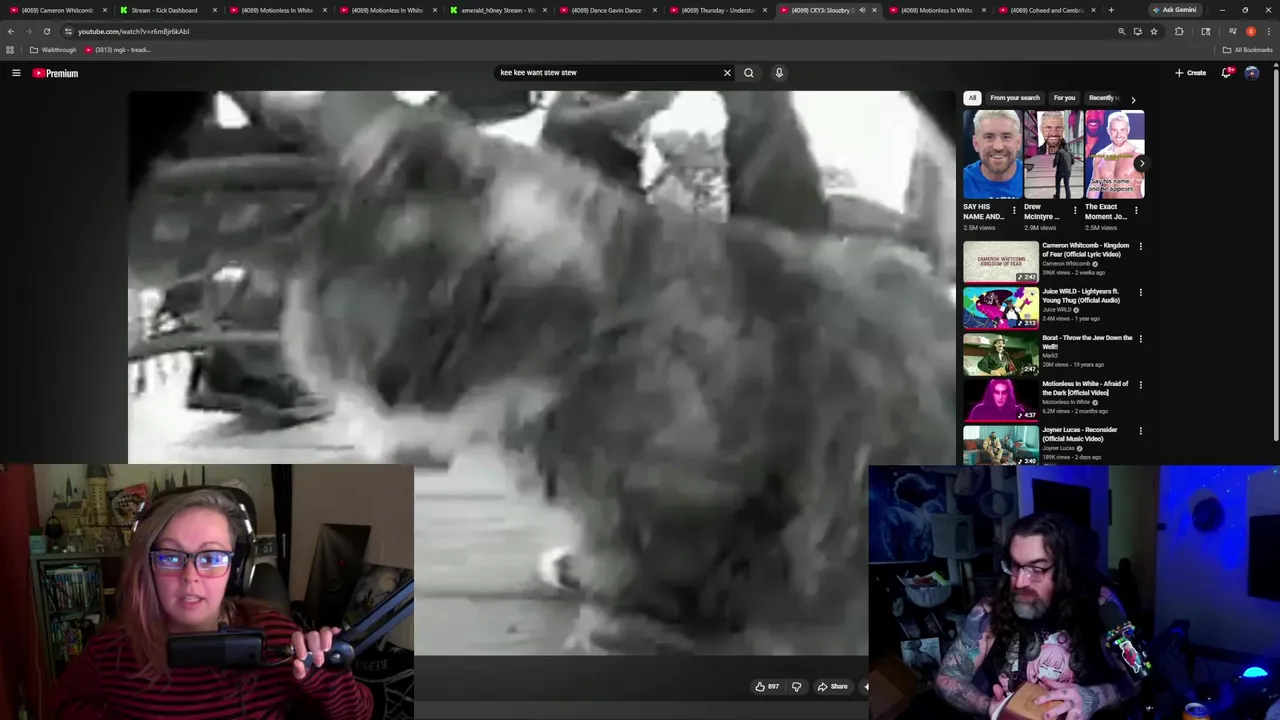
Task: Open the zoom magnifier icon in address bar
Action: click(1121, 31)
